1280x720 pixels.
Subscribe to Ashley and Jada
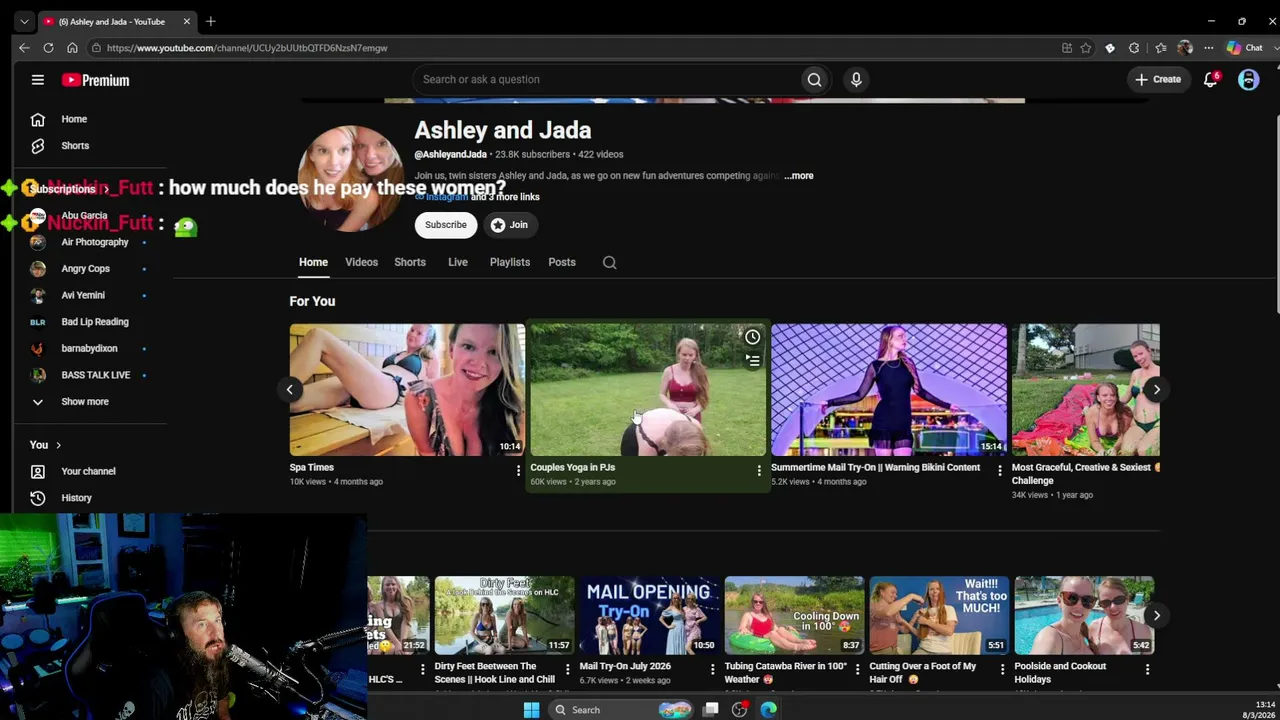pyautogui.click(x=446, y=225)
